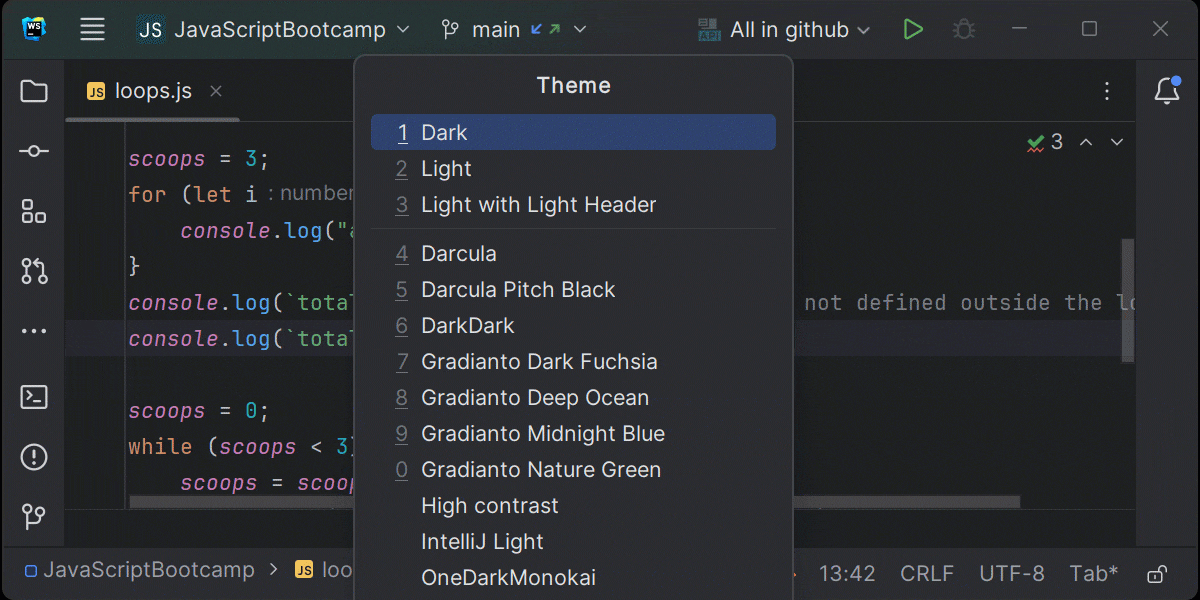
Task: Toggle file writable lock in status bar
Action: pos(1155,573)
